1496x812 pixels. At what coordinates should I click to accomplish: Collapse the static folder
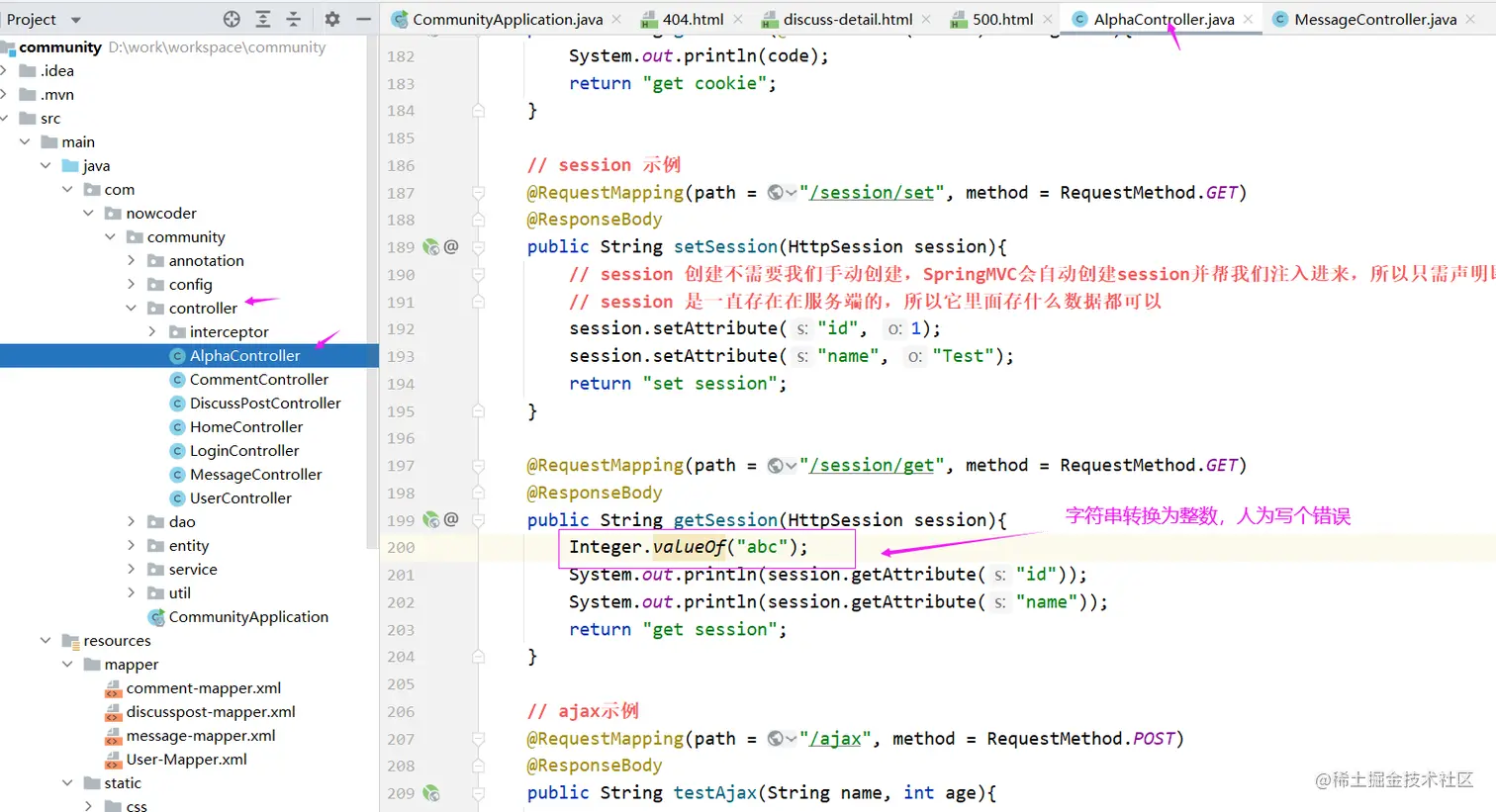pos(67,782)
